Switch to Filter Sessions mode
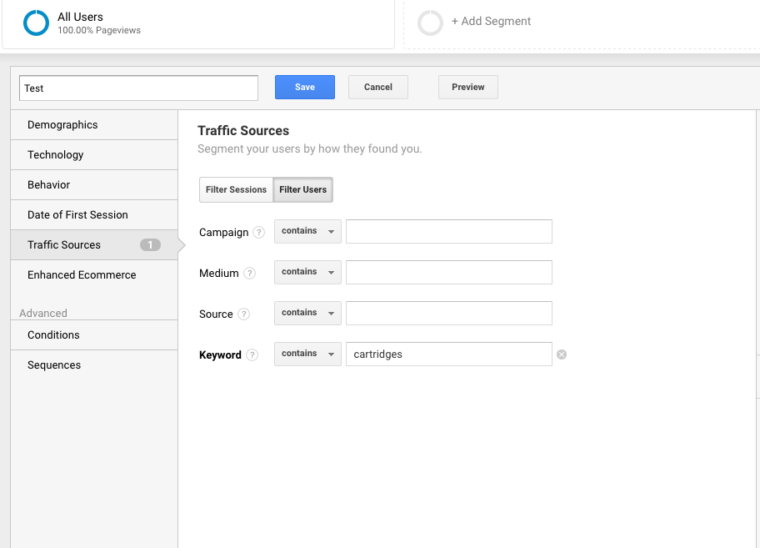The height and width of the screenshot is (548, 760). (236, 190)
